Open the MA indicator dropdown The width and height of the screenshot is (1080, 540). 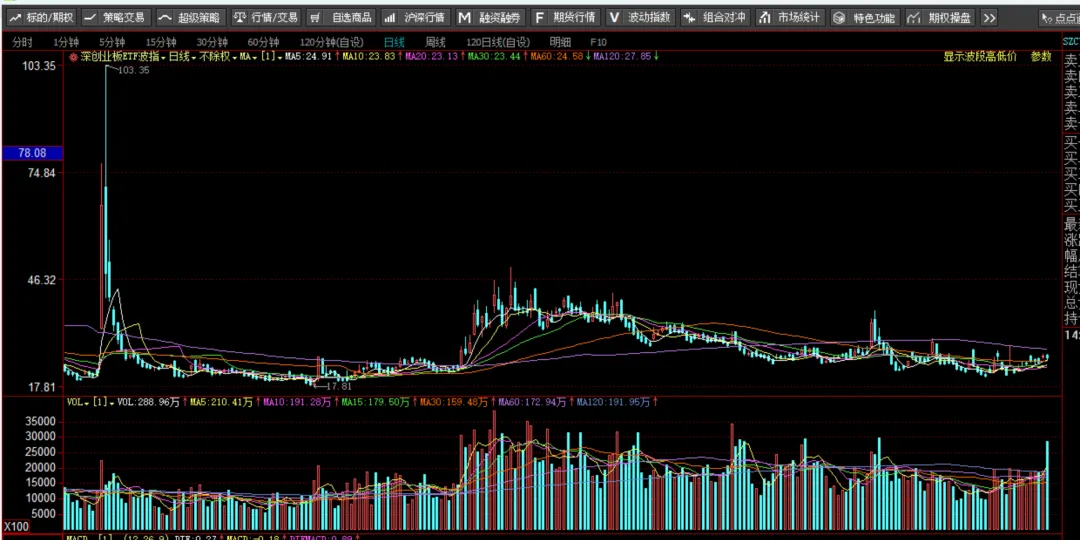(x=248, y=56)
